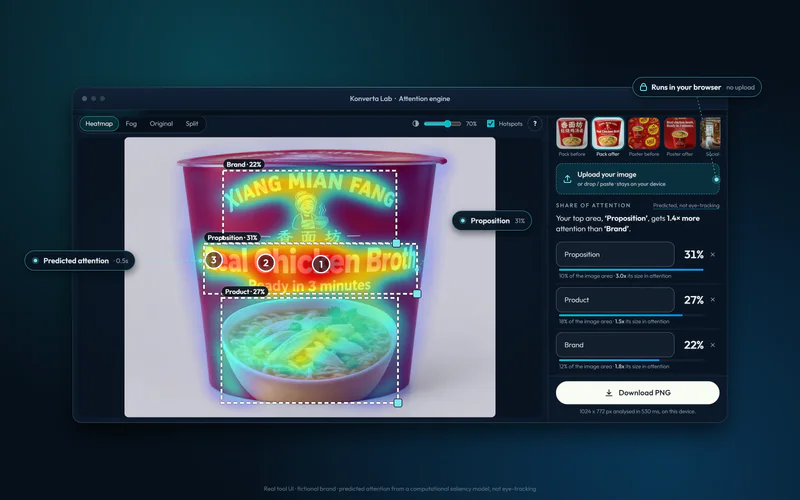Click the Download PNG button
This screenshot has height=500, width=800.
tap(638, 392)
